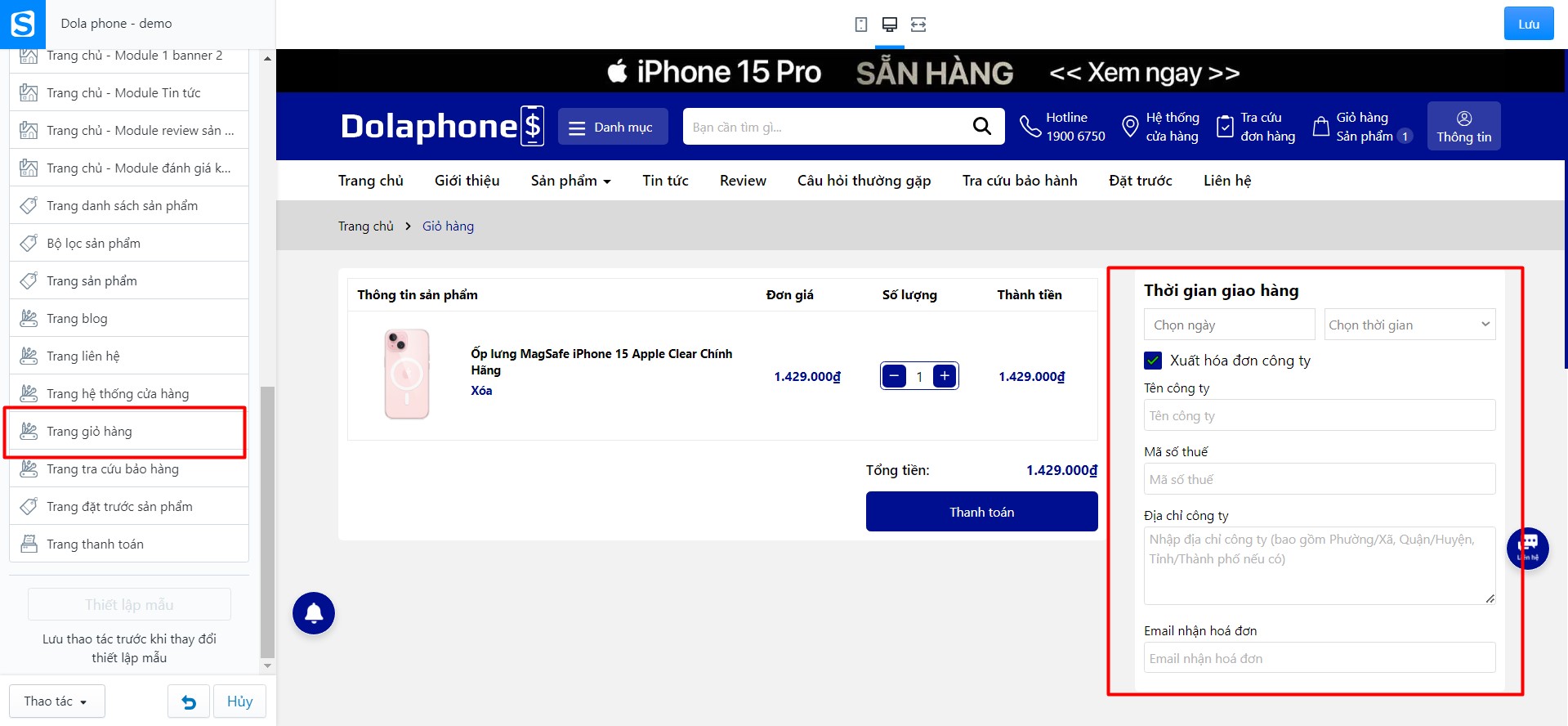The width and height of the screenshot is (1568, 726).
Task: Select Bộ lọc sản phẩm in sidebar
Action: [129, 243]
